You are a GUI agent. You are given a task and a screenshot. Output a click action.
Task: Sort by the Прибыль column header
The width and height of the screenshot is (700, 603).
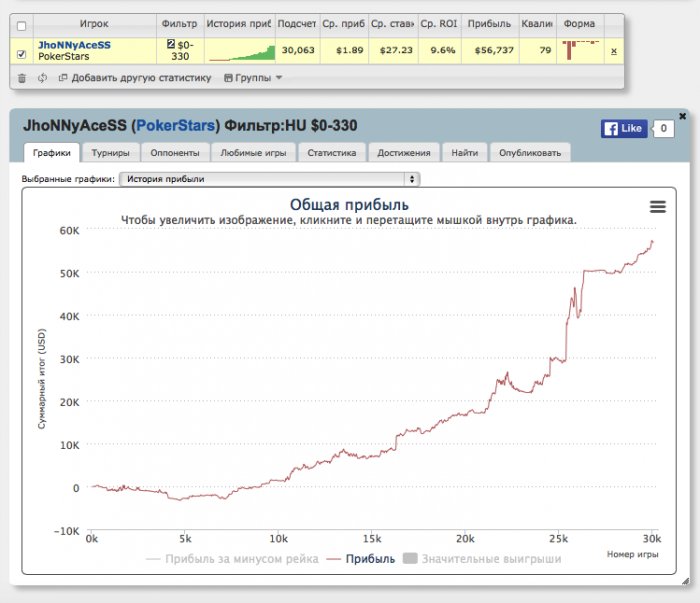pyautogui.click(x=489, y=24)
